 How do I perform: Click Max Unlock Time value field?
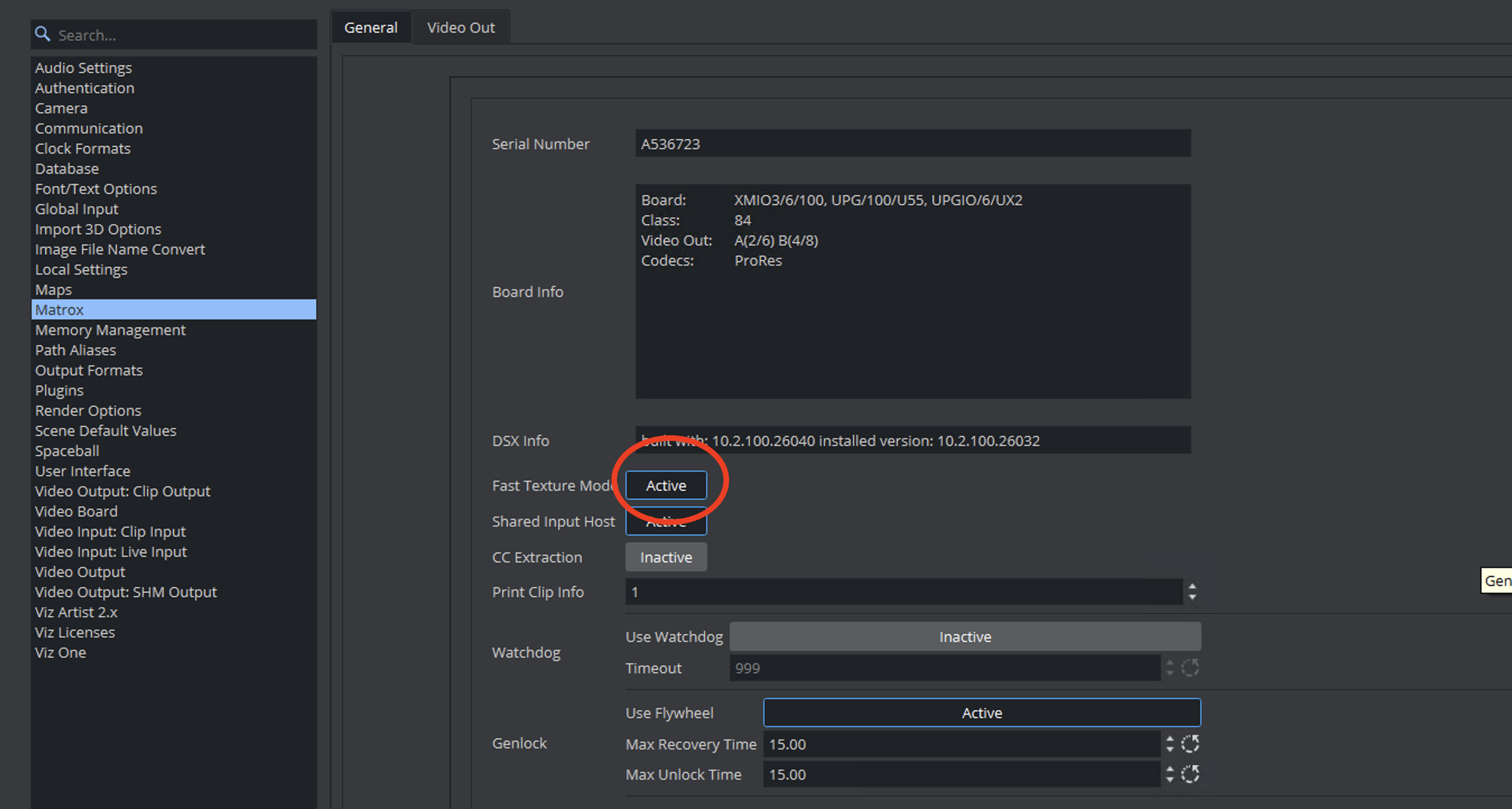click(x=960, y=774)
